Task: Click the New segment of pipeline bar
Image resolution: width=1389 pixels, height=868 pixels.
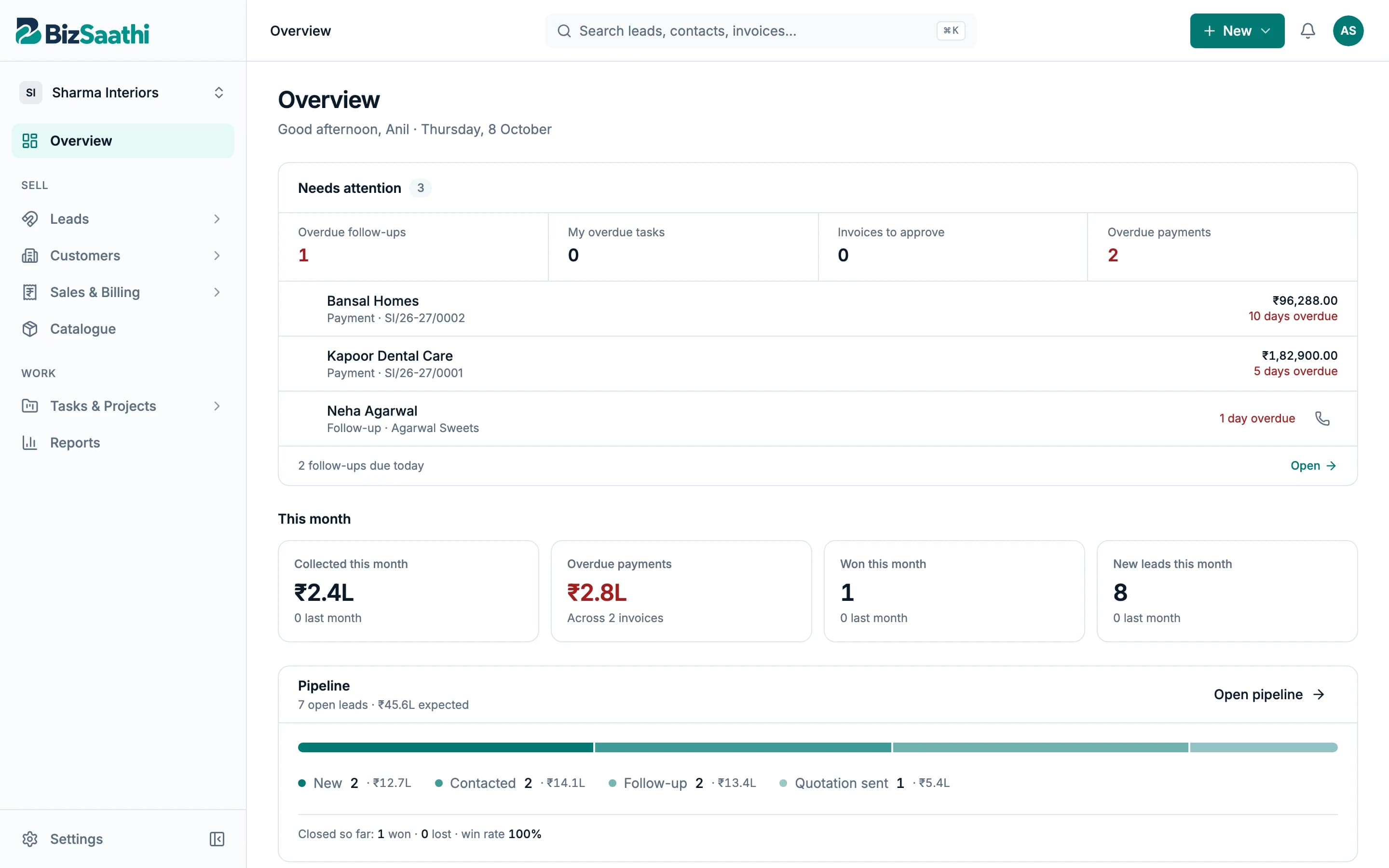Action: click(446, 747)
